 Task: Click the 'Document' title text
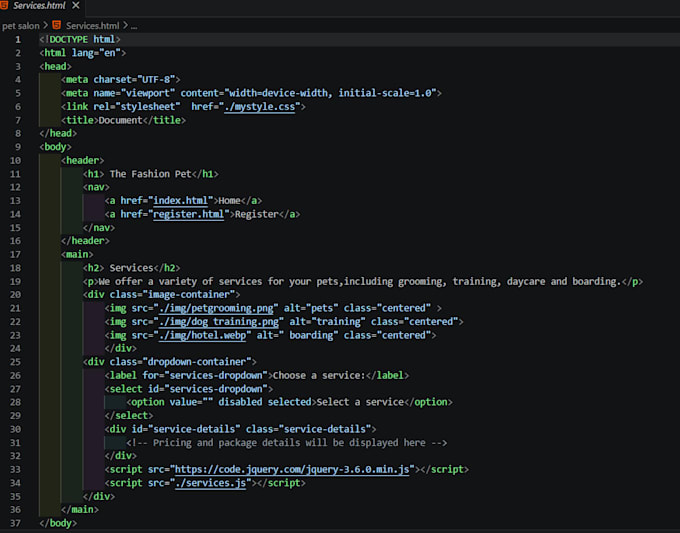[121, 120]
